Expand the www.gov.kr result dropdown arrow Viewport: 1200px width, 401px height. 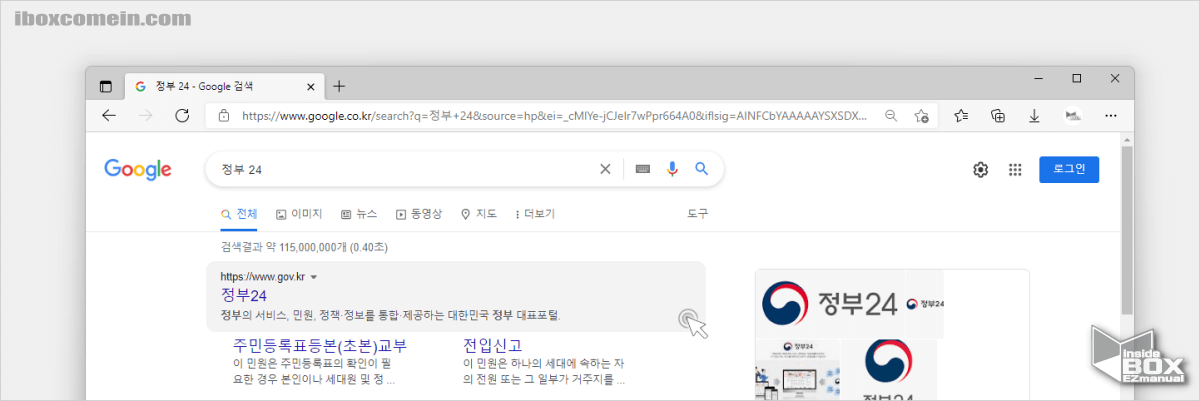tap(314, 276)
